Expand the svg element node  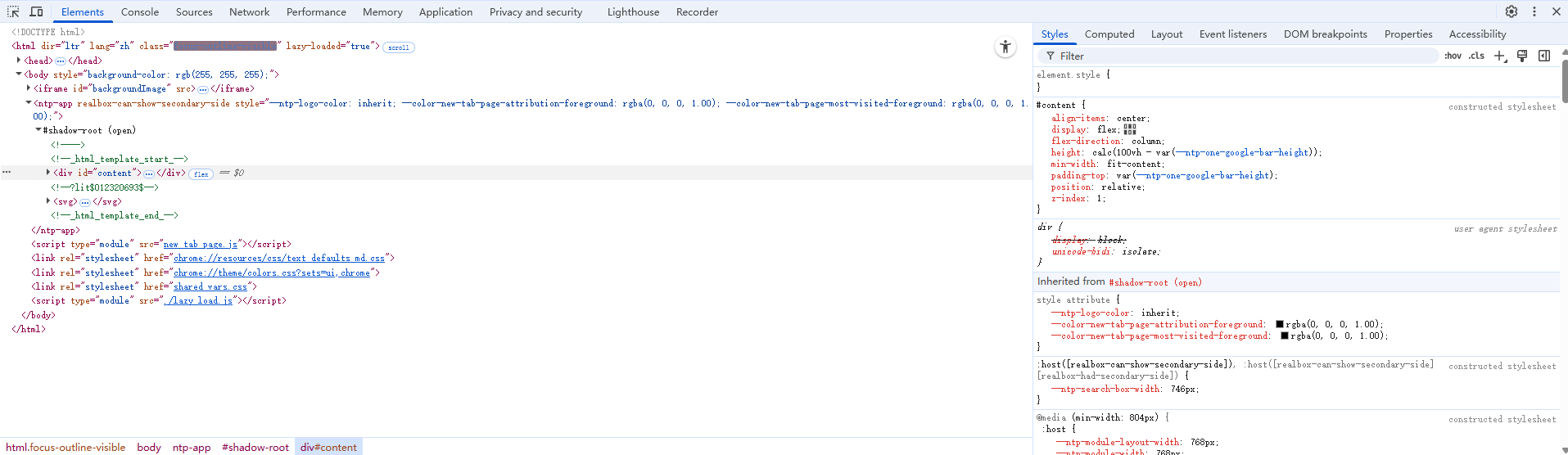[48, 201]
